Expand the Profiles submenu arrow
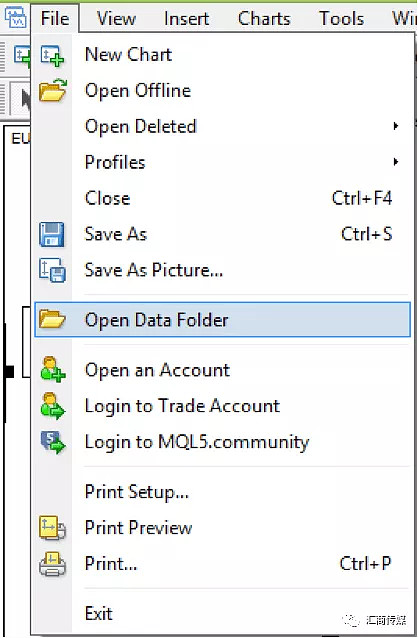Screen dimensions: 418x638 click(x=395, y=162)
